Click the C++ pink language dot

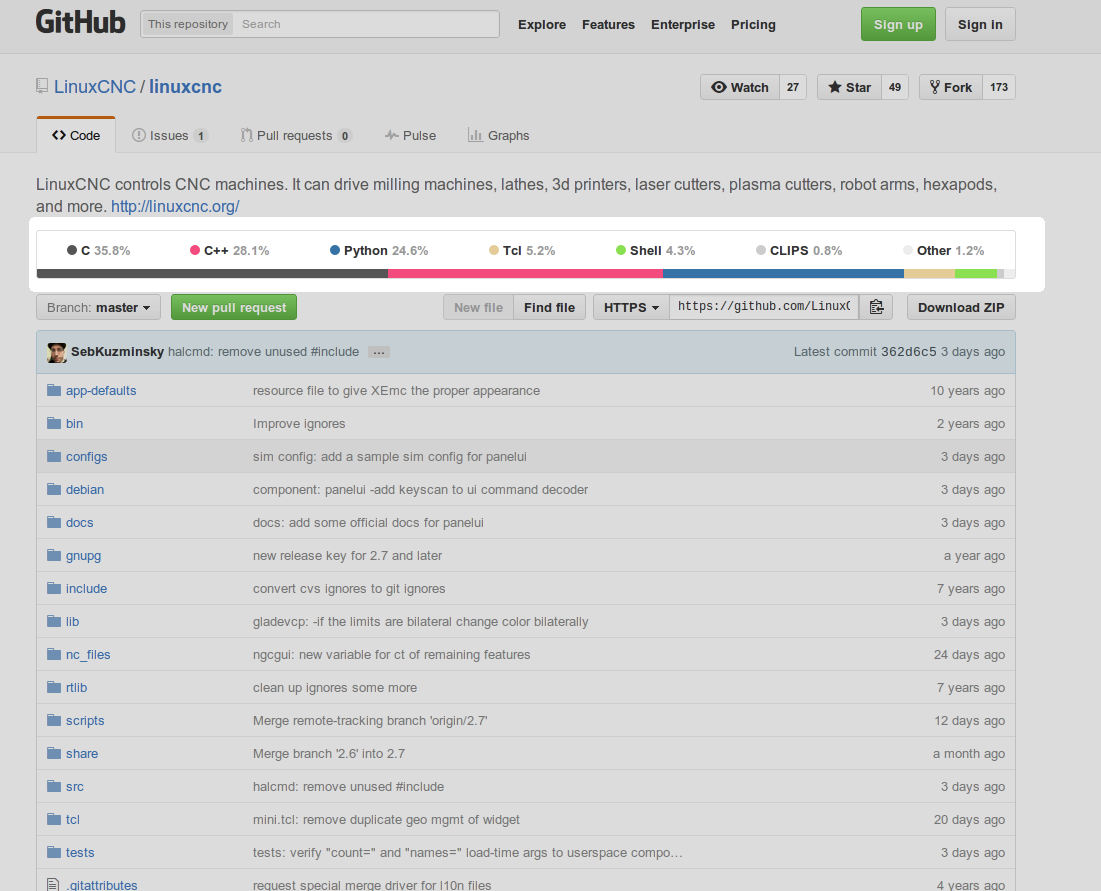(x=195, y=250)
